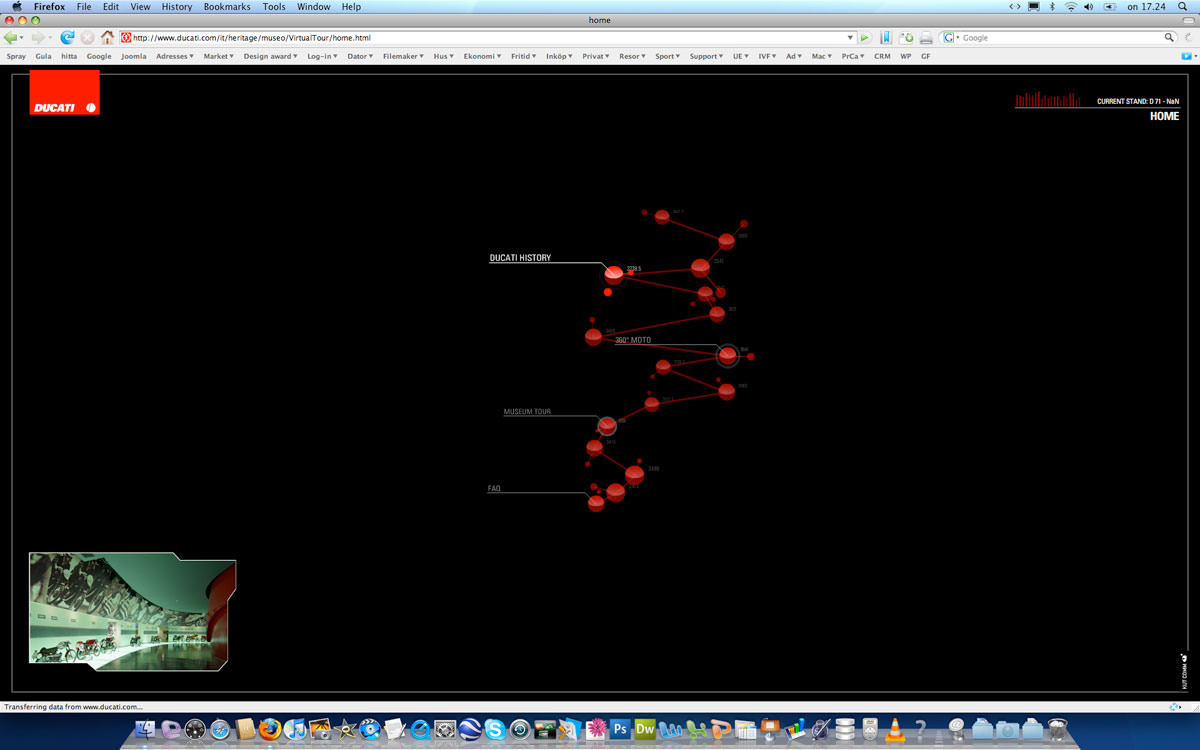Viewport: 1200px width, 750px height.
Task: Open the Spray bookmark
Action: (x=16, y=56)
